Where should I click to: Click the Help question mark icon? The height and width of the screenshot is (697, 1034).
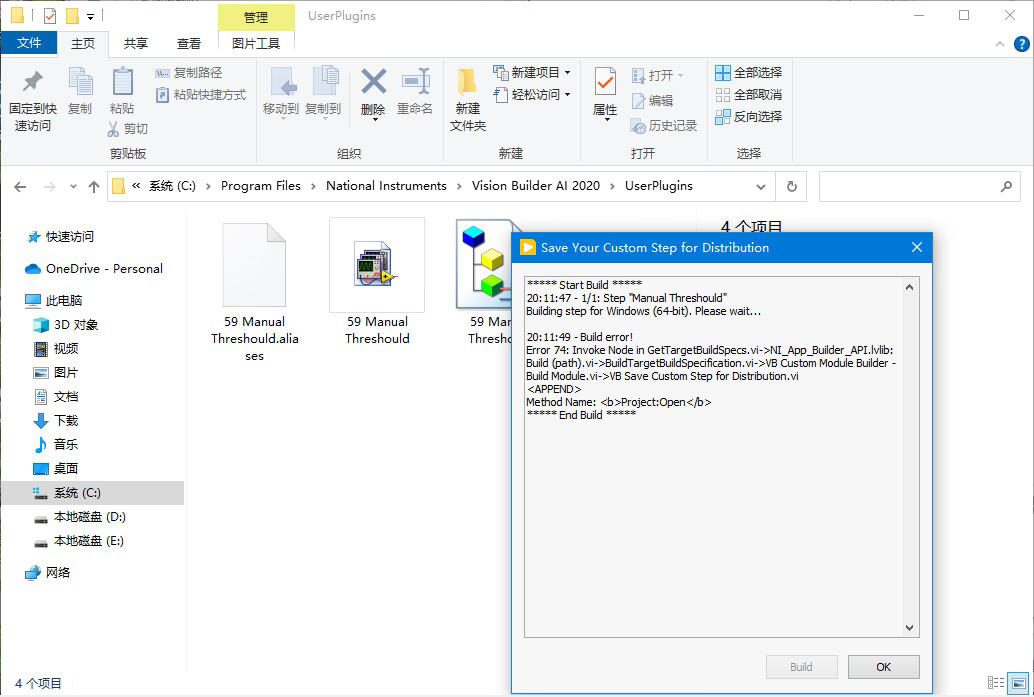tap(1021, 44)
